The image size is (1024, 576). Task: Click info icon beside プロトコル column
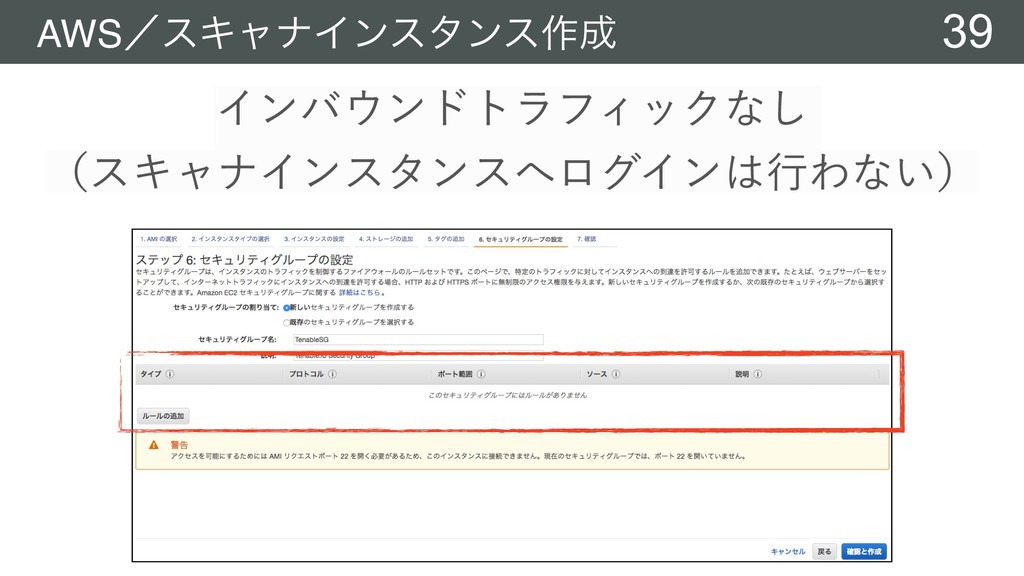click(x=332, y=374)
